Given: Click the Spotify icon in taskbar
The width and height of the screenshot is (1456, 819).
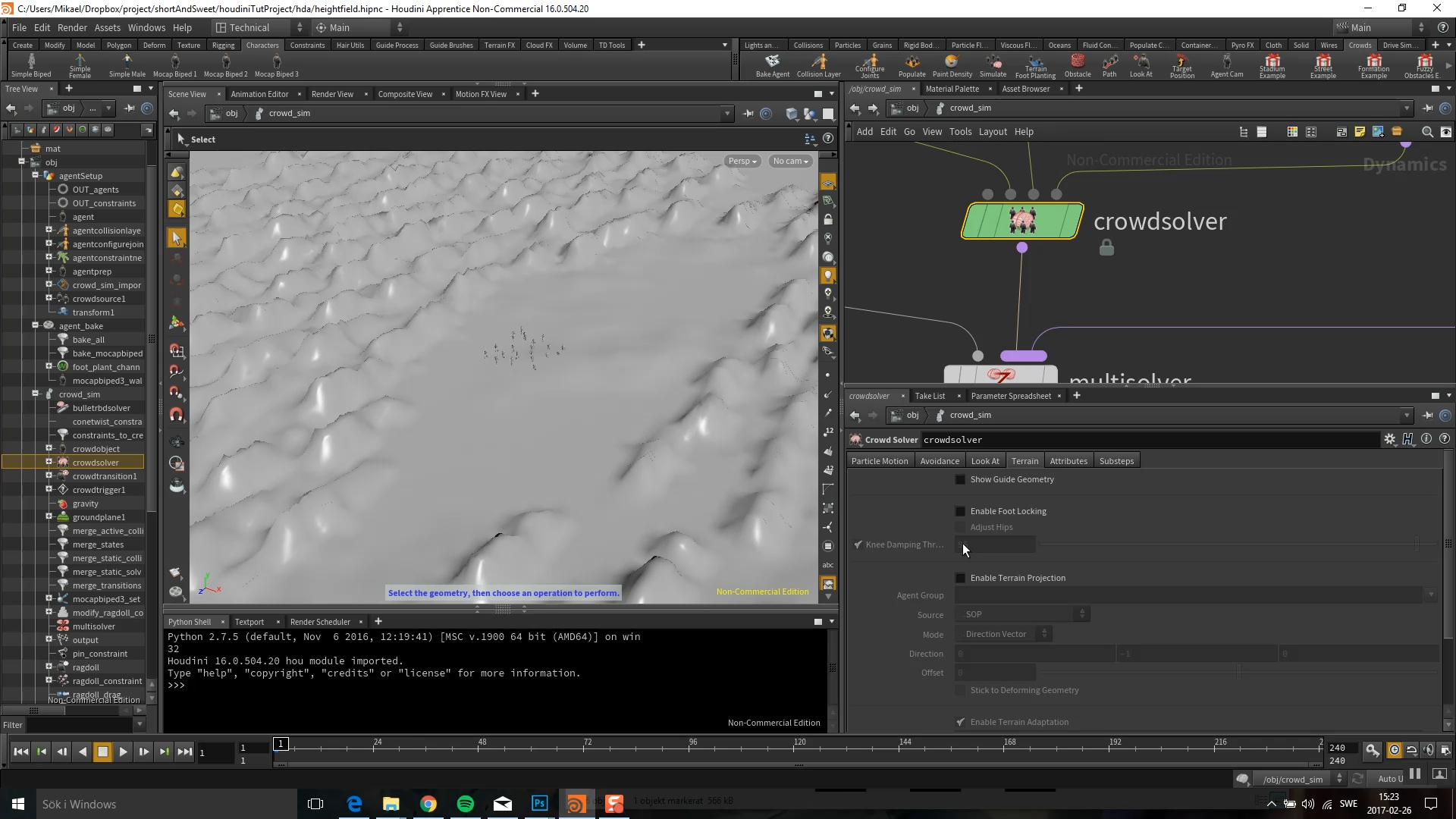Looking at the screenshot, I should coord(465,804).
